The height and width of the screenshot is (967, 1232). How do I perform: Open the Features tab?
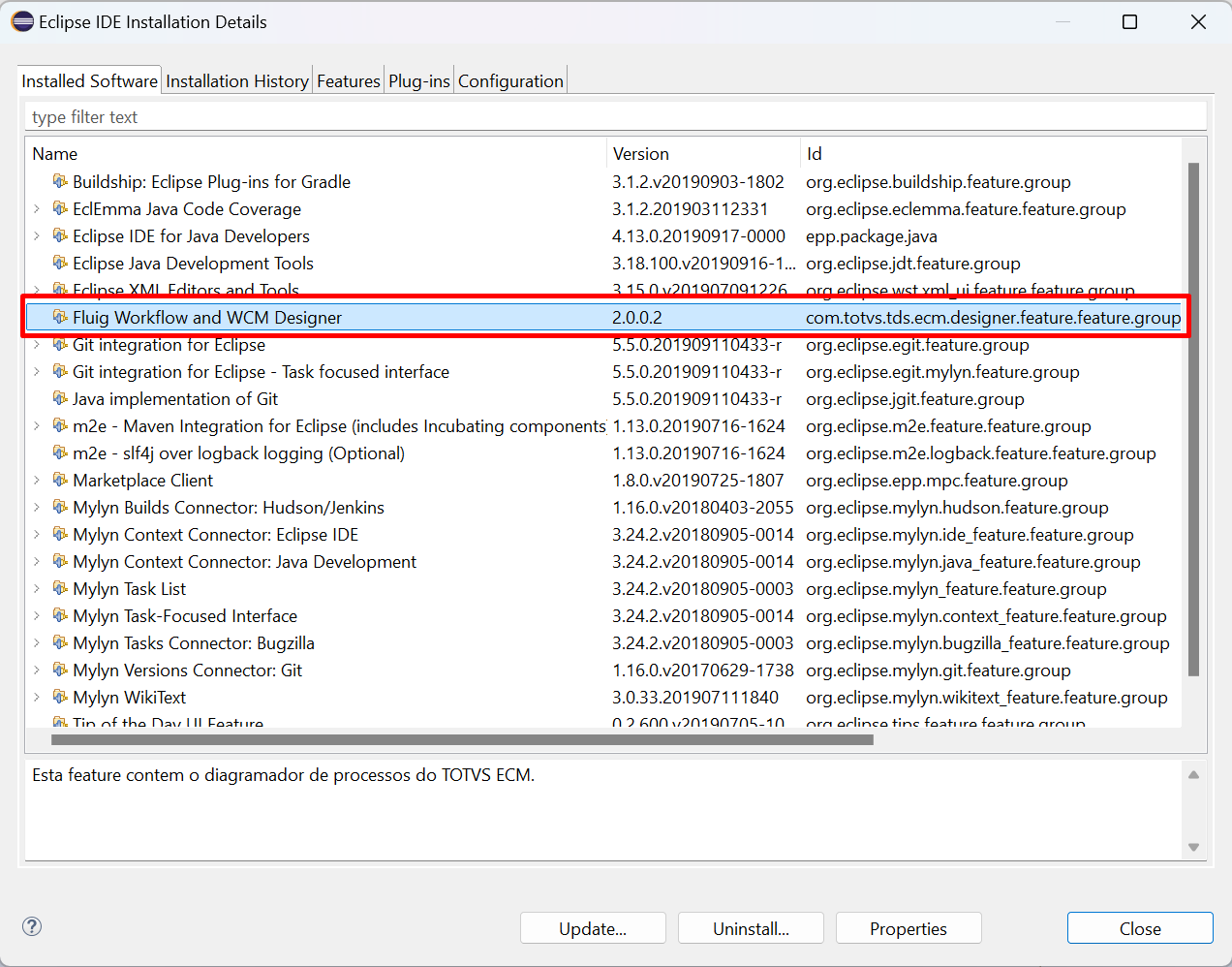[x=349, y=81]
